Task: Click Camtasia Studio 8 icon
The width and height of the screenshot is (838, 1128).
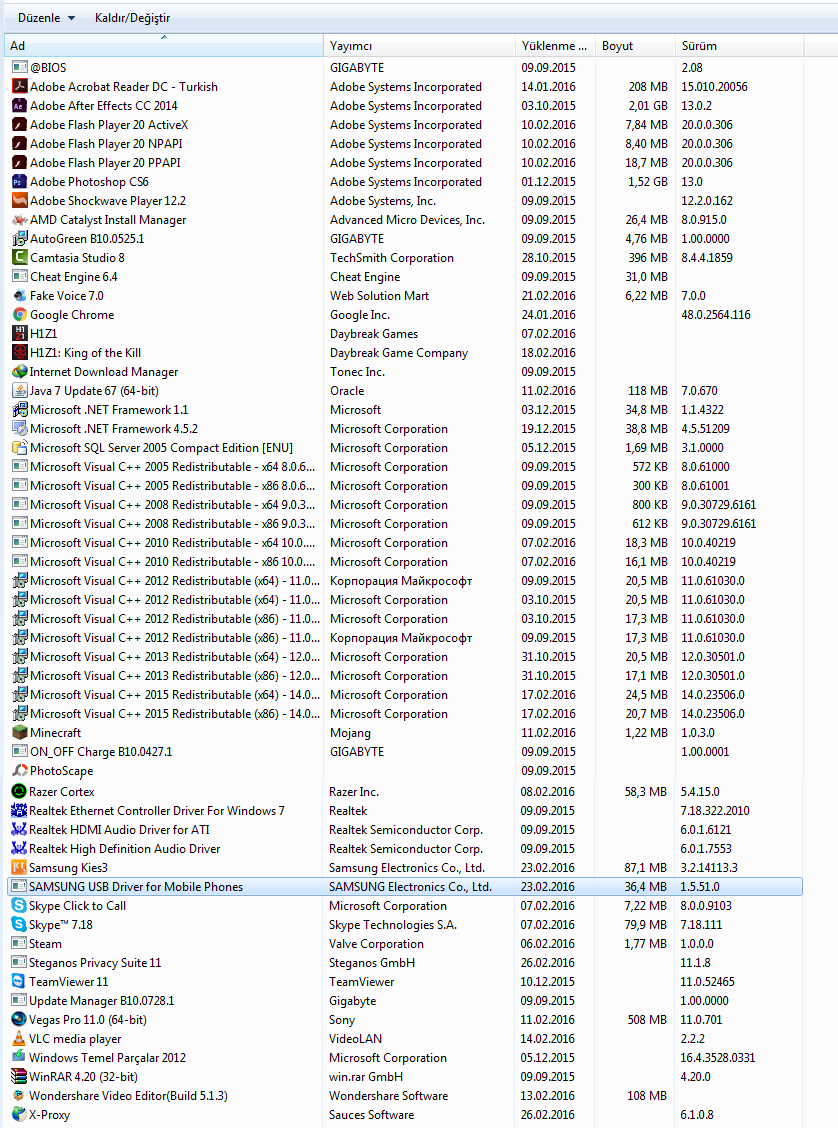Action: click(19, 258)
